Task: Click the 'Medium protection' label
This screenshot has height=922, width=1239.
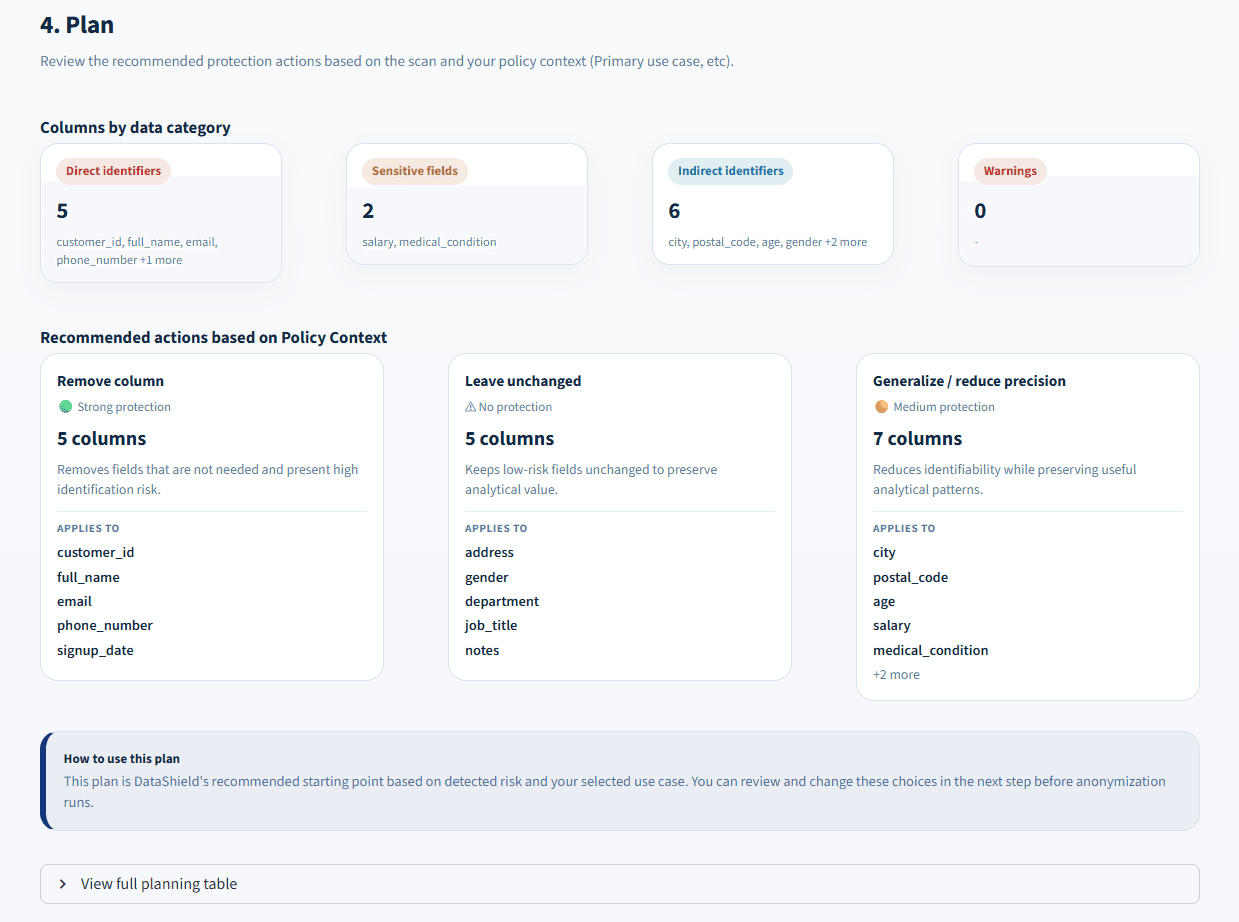Action: point(944,407)
